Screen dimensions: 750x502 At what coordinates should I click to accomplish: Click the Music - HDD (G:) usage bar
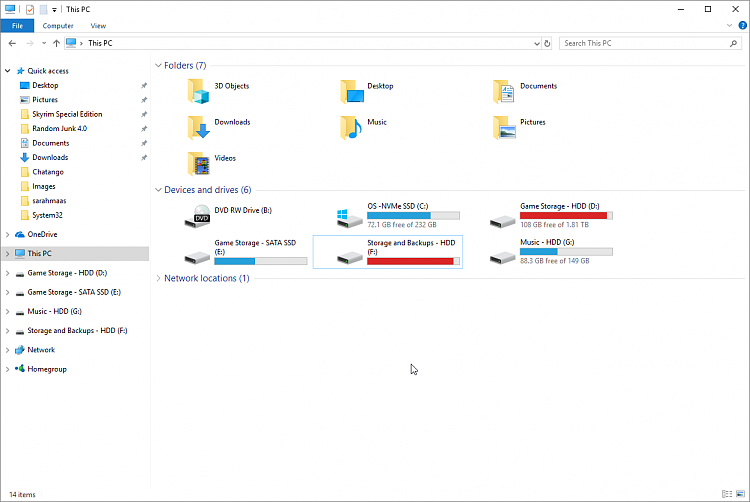[566, 252]
